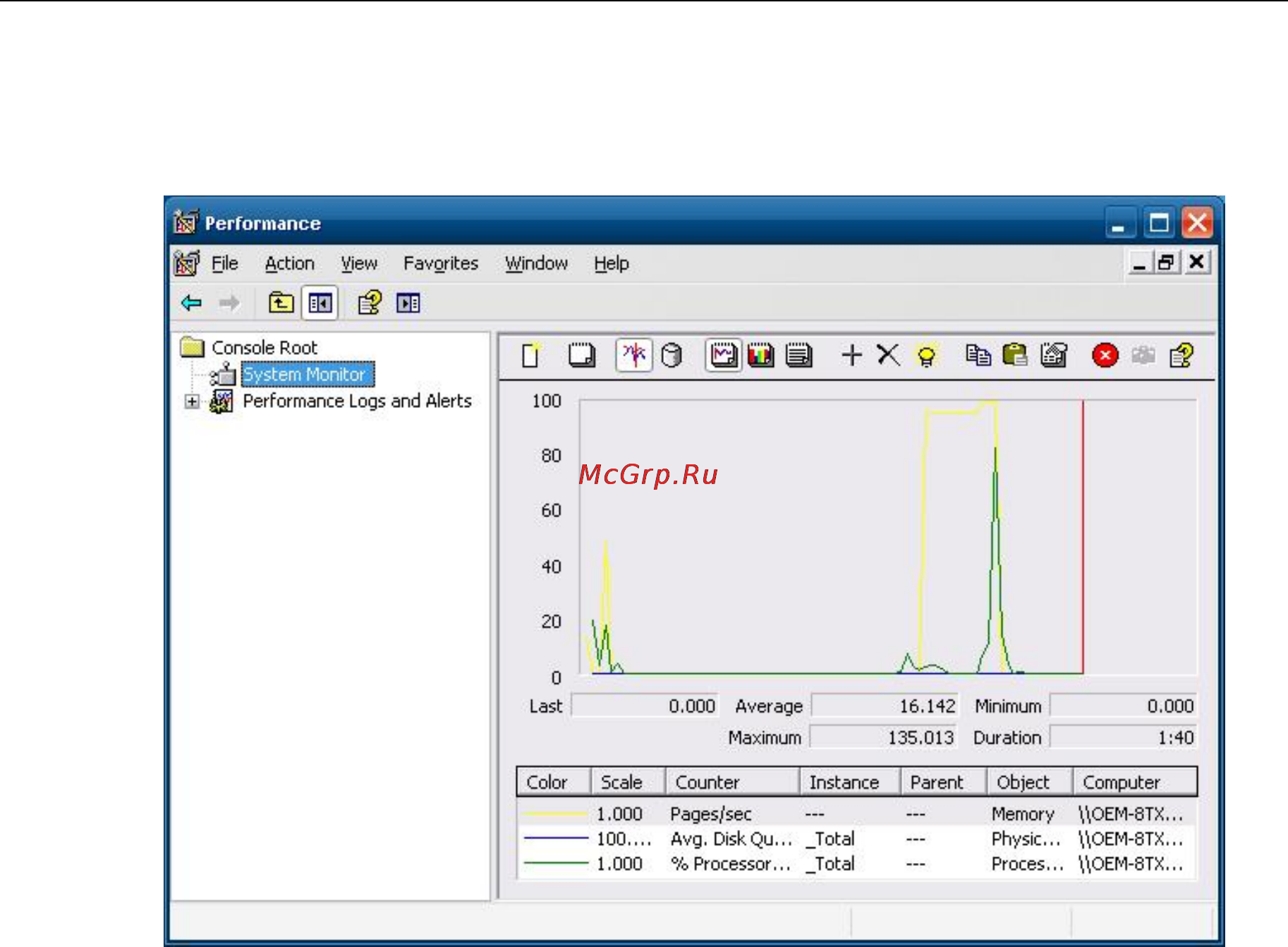Minimize the inner console window
The width and height of the screenshot is (1288, 947).
[x=1139, y=263]
